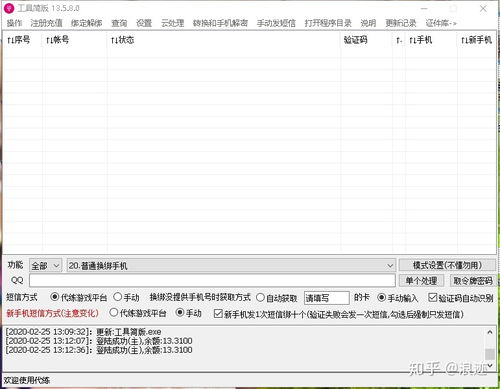The image size is (500, 389).
Task: Open the 云处理 menu
Action: 172,23
